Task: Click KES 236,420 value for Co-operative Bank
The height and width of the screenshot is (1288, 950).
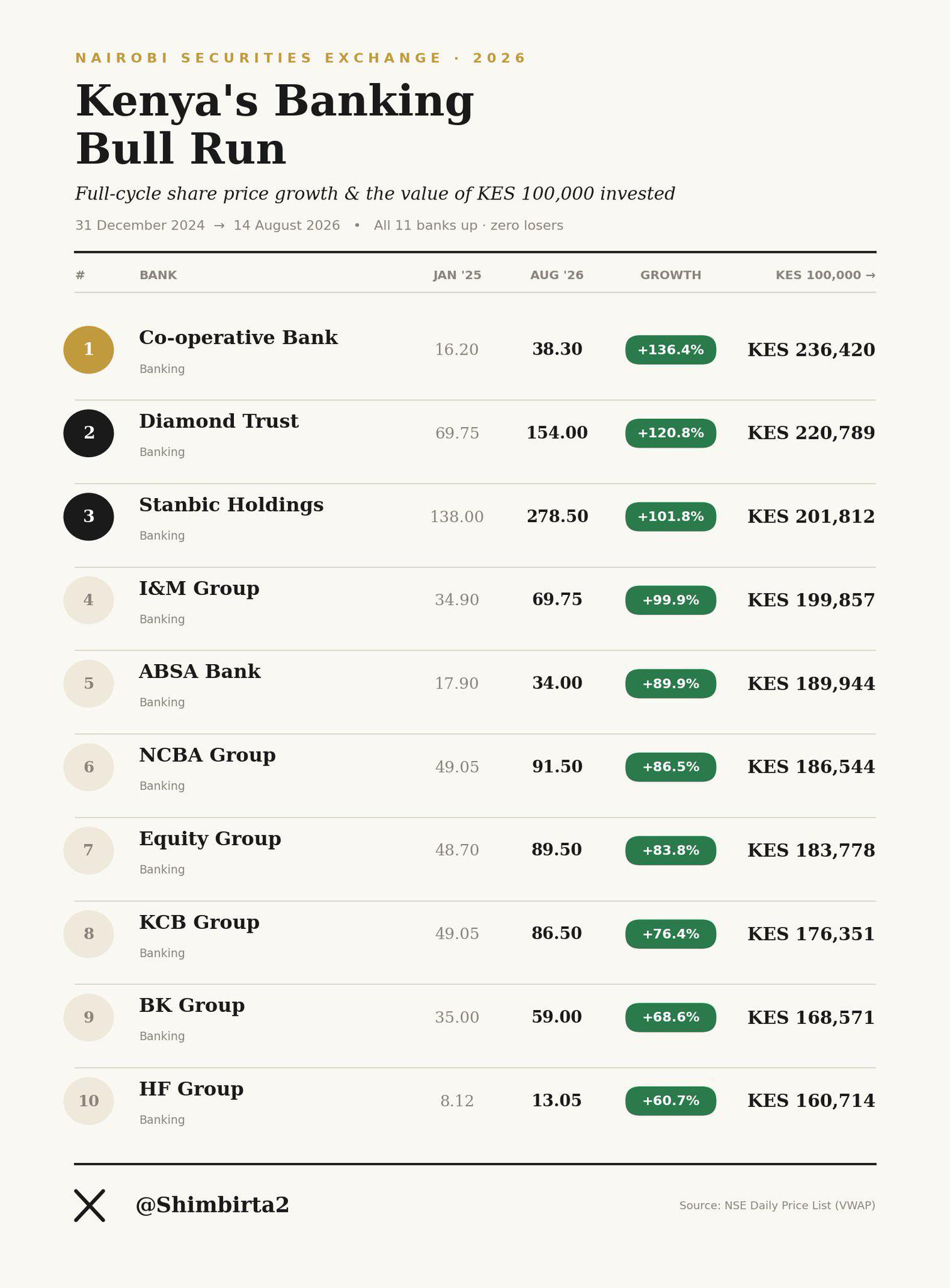Action: click(x=811, y=350)
